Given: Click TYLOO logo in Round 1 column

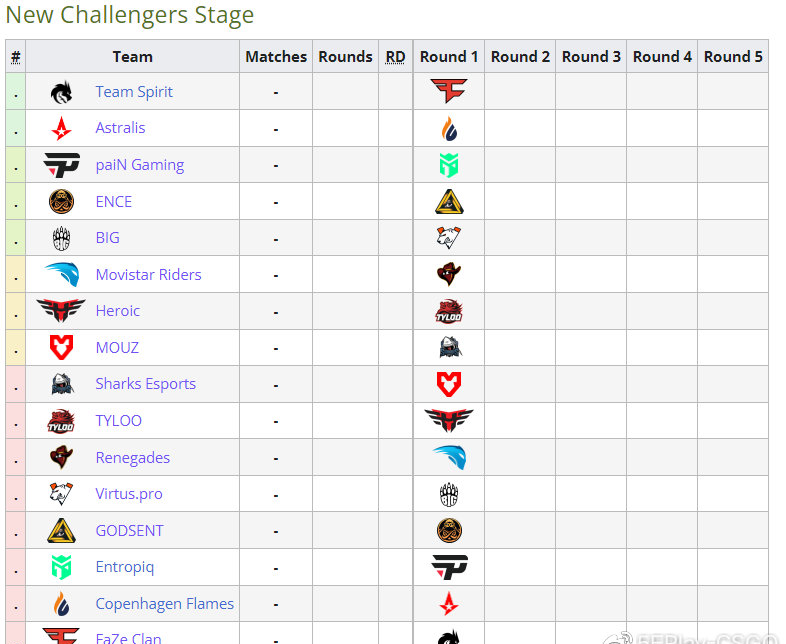Looking at the screenshot, I should tap(449, 311).
